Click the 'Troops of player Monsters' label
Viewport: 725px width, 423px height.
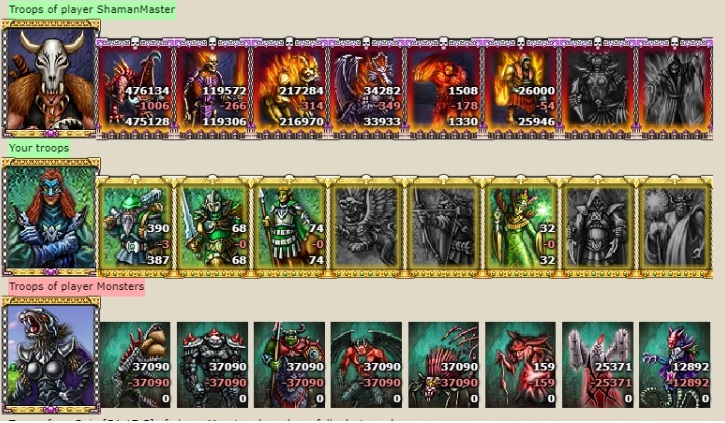(x=76, y=287)
